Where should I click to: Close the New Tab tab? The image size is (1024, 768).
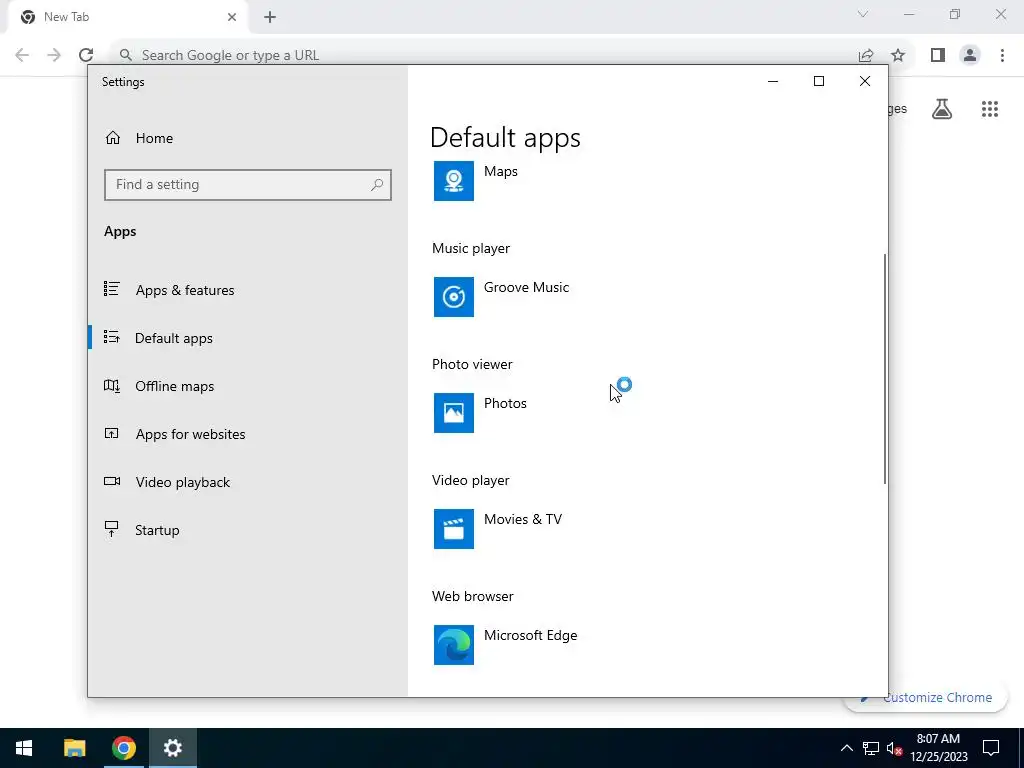point(232,17)
